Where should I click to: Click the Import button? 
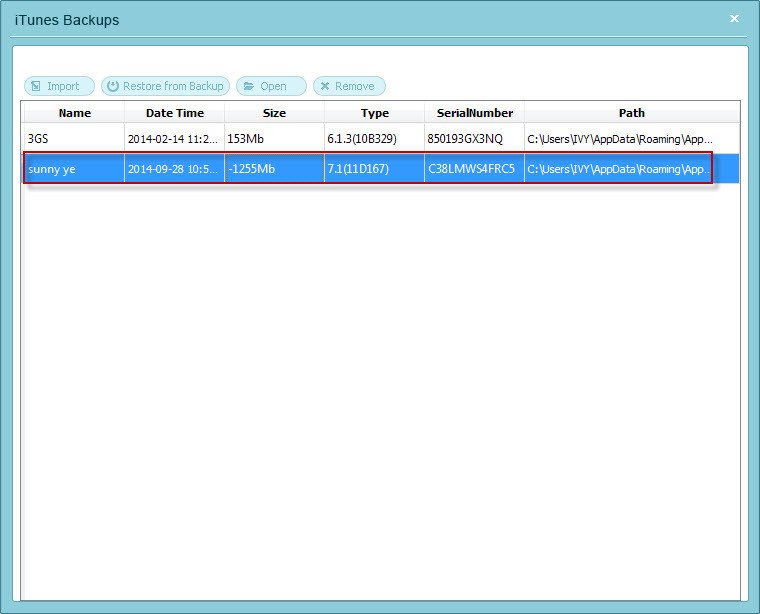click(59, 86)
